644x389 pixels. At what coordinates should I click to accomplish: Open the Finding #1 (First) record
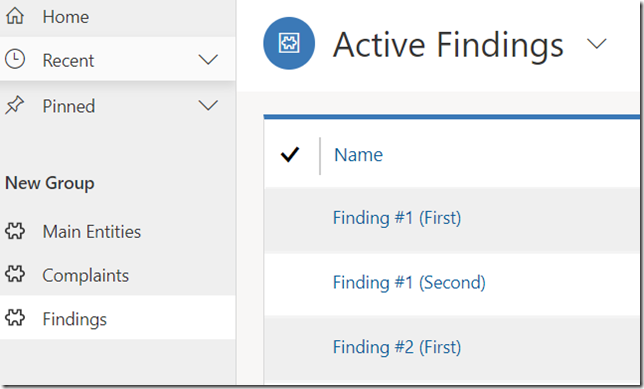(x=397, y=218)
